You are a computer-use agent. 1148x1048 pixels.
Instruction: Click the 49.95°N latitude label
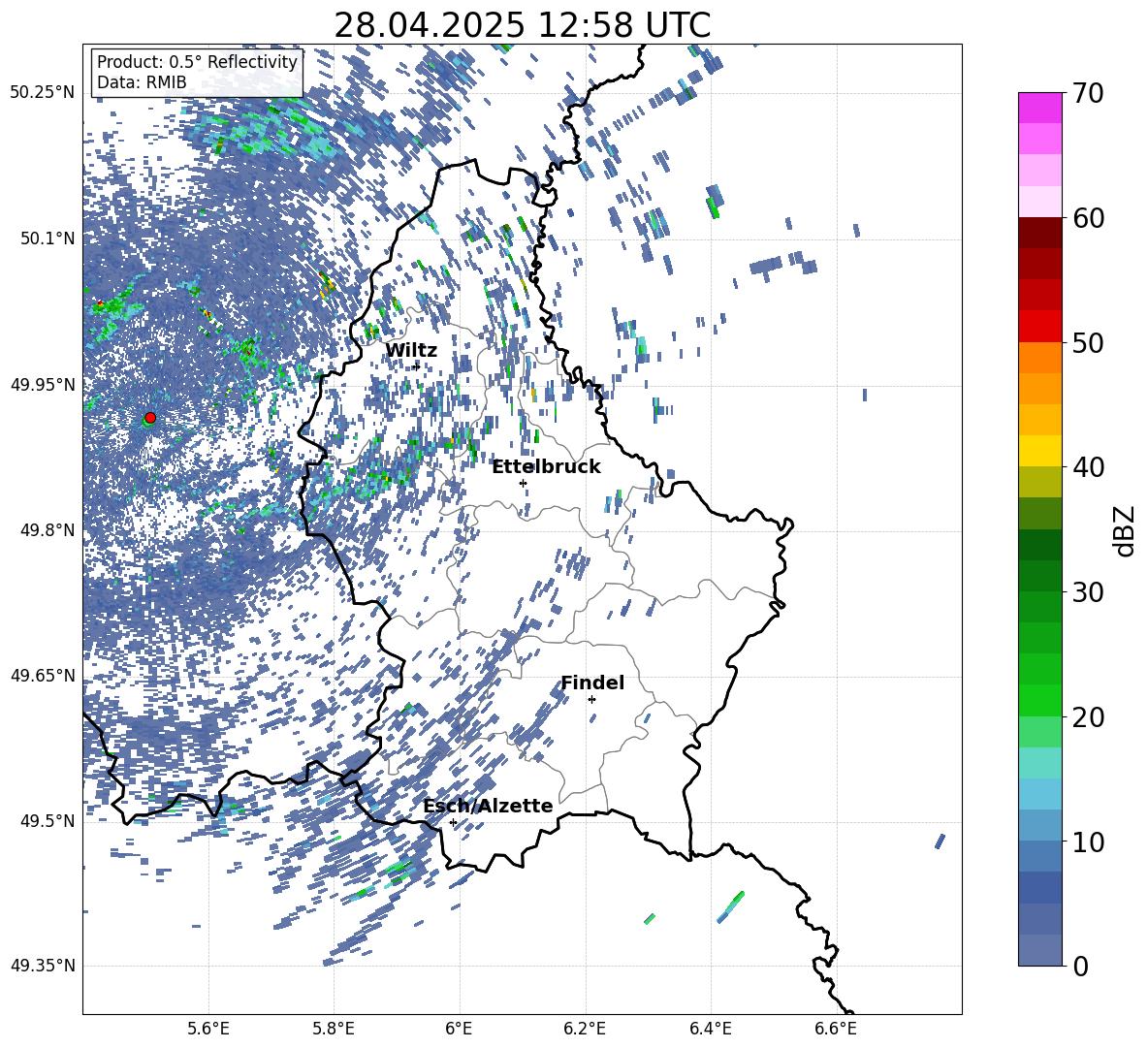pos(43,384)
